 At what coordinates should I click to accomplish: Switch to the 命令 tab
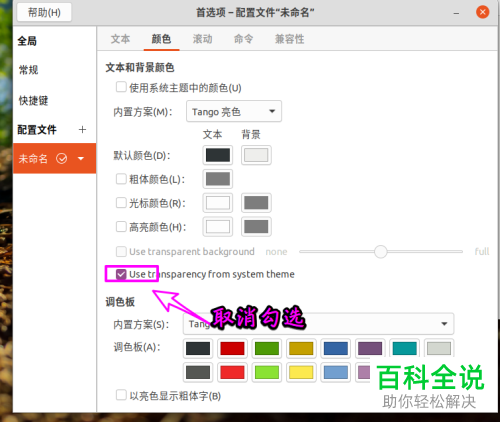(x=243, y=39)
